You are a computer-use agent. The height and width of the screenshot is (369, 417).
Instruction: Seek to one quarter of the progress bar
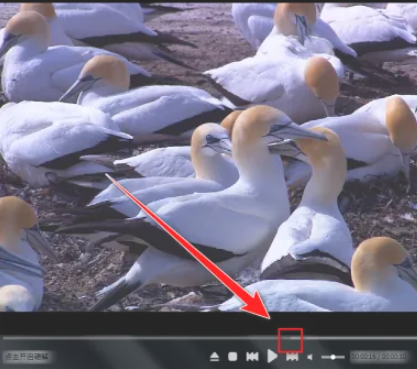click(106, 338)
